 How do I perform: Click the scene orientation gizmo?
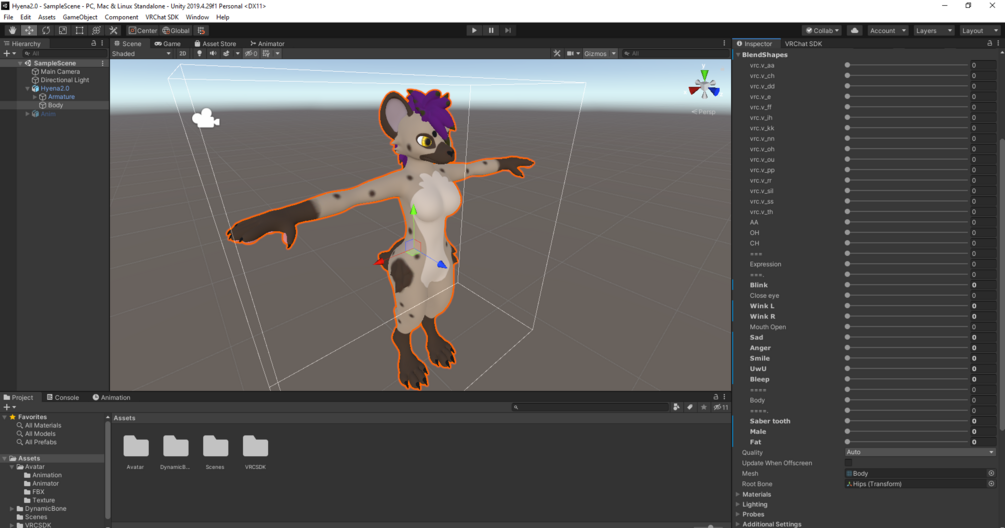[x=704, y=86]
